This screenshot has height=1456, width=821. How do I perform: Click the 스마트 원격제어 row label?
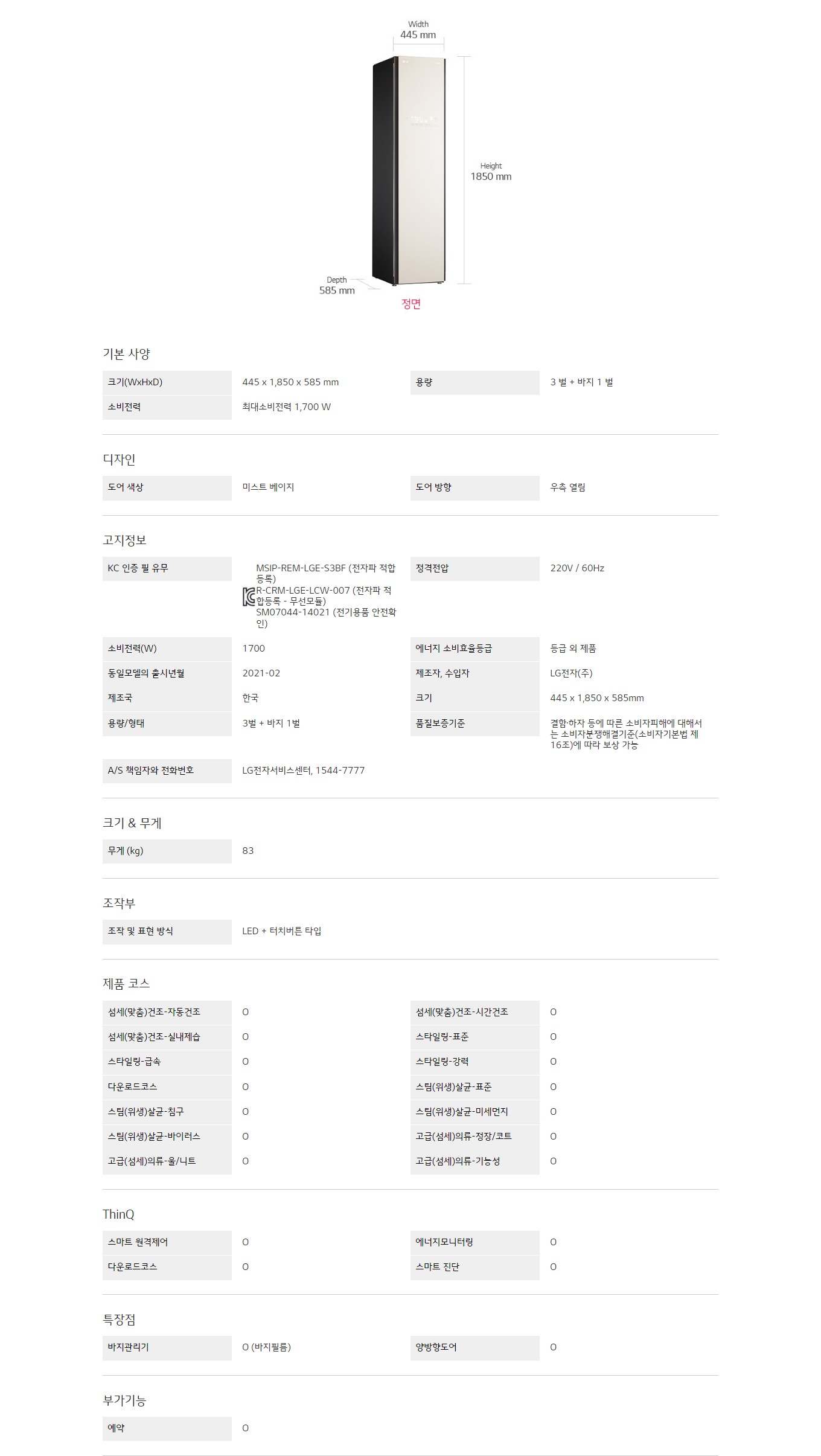(138, 1242)
